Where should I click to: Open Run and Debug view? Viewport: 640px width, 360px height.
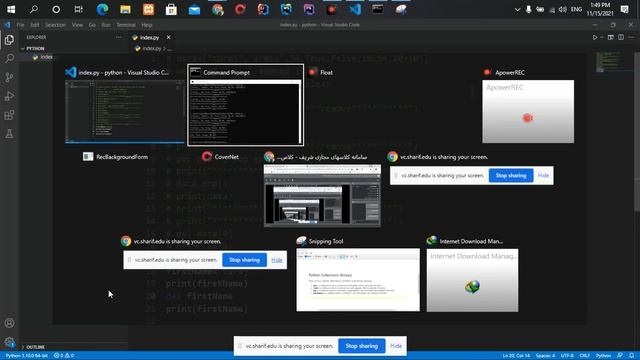tap(9, 96)
